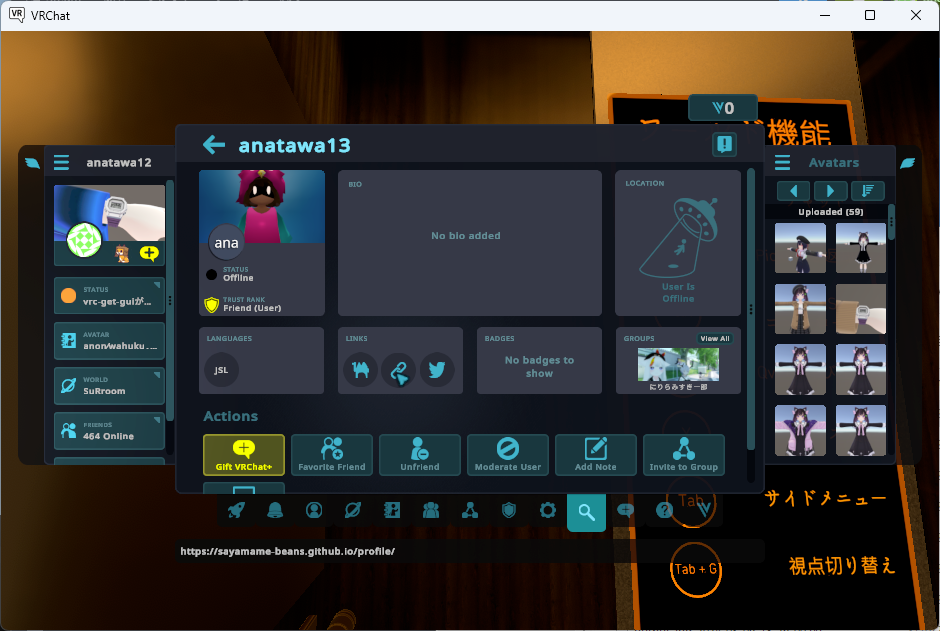Open the chain link icon under Links

point(399,370)
